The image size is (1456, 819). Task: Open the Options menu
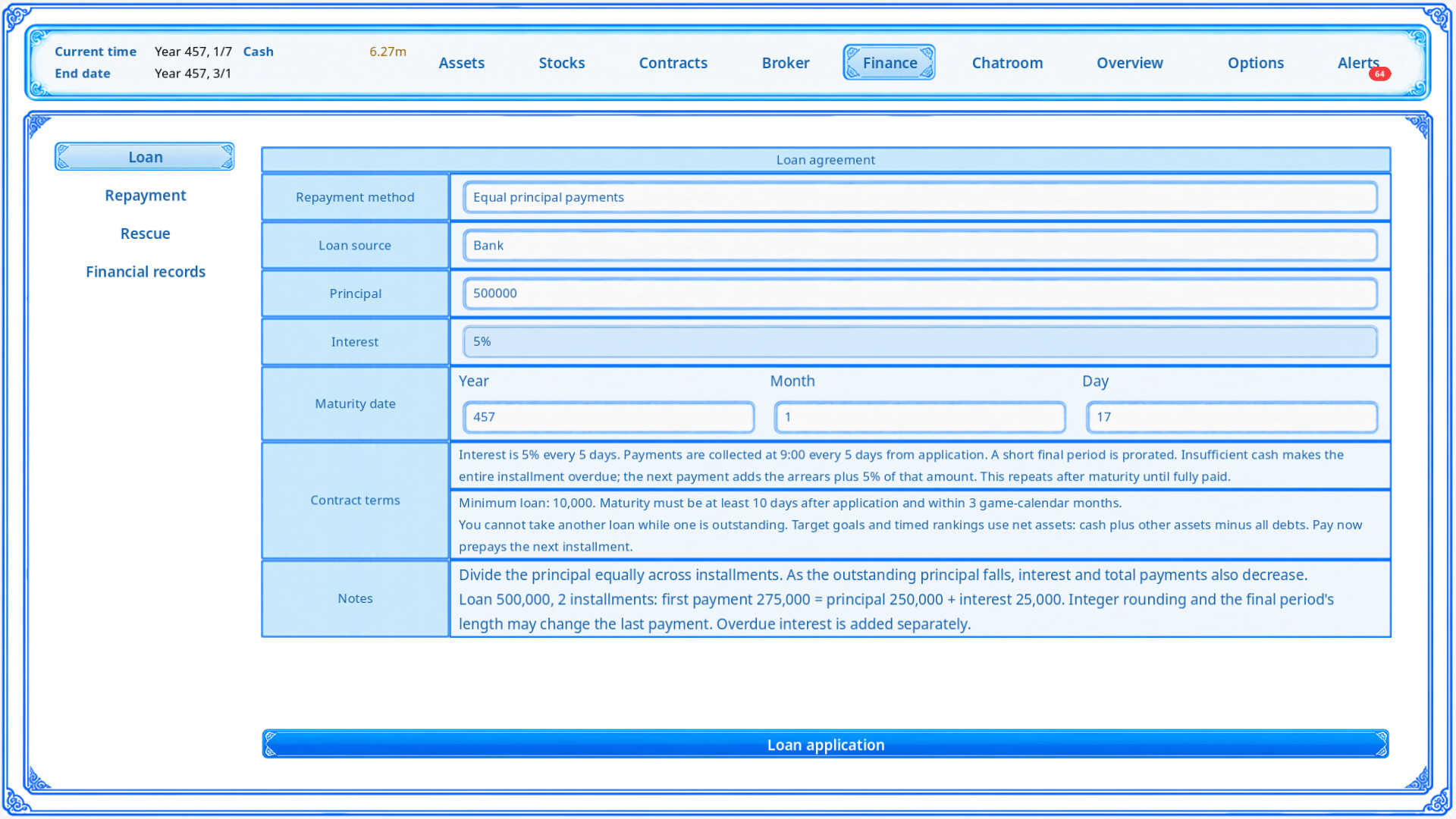pyautogui.click(x=1255, y=63)
